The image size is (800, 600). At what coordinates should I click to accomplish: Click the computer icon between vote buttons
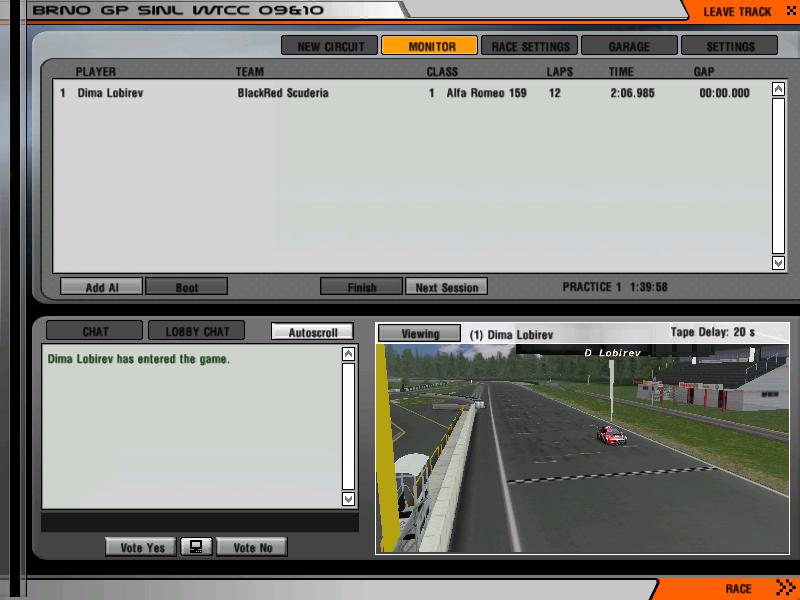coord(196,547)
